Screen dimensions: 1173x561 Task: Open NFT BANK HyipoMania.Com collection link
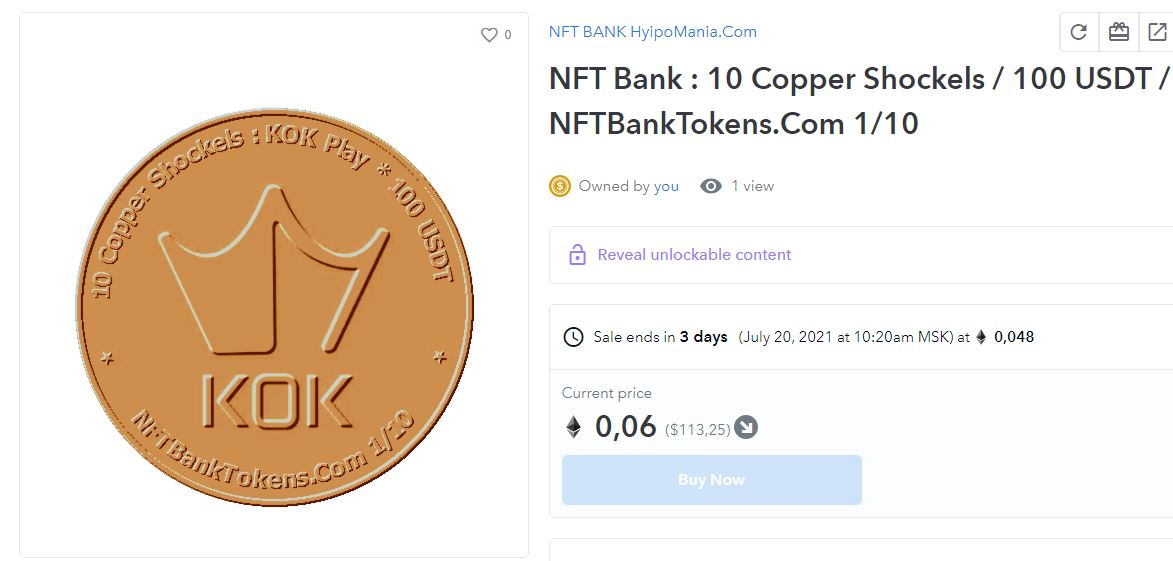coord(652,32)
